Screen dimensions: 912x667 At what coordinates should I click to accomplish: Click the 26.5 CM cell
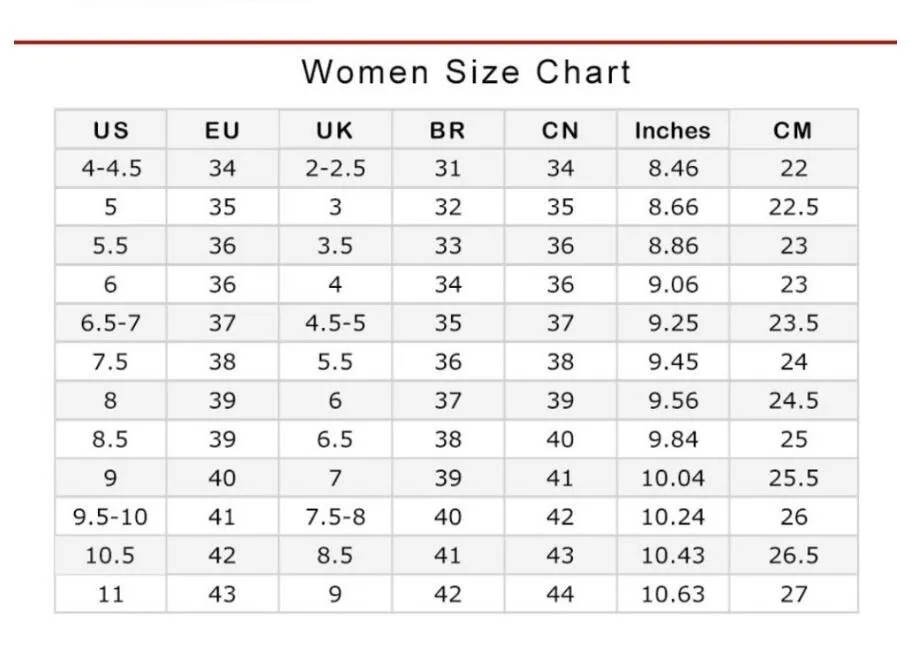coord(793,555)
